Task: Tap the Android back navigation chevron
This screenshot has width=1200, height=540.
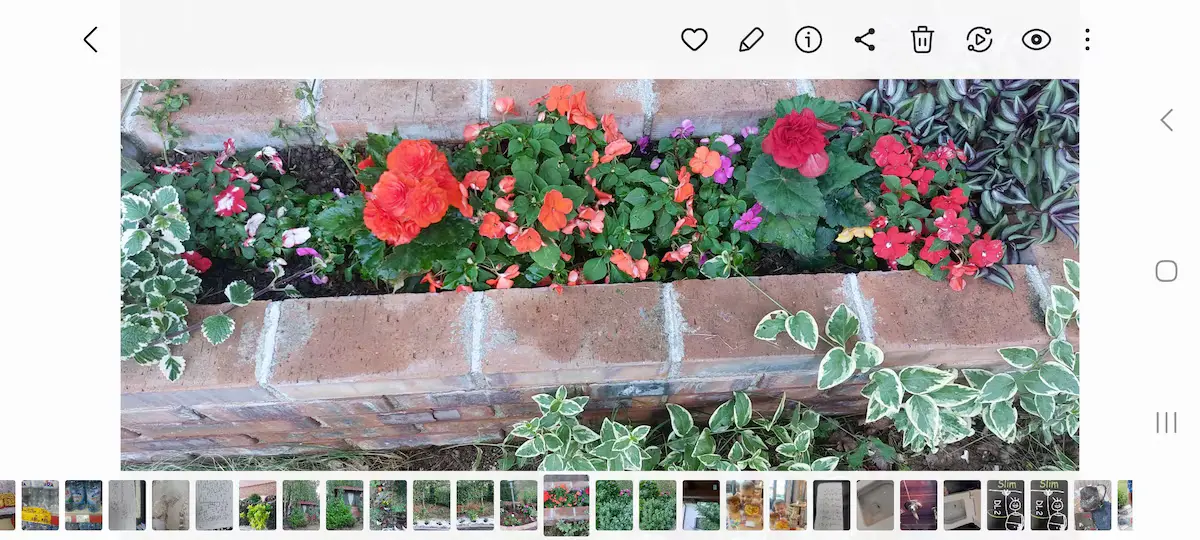Action: pyautogui.click(x=1166, y=120)
